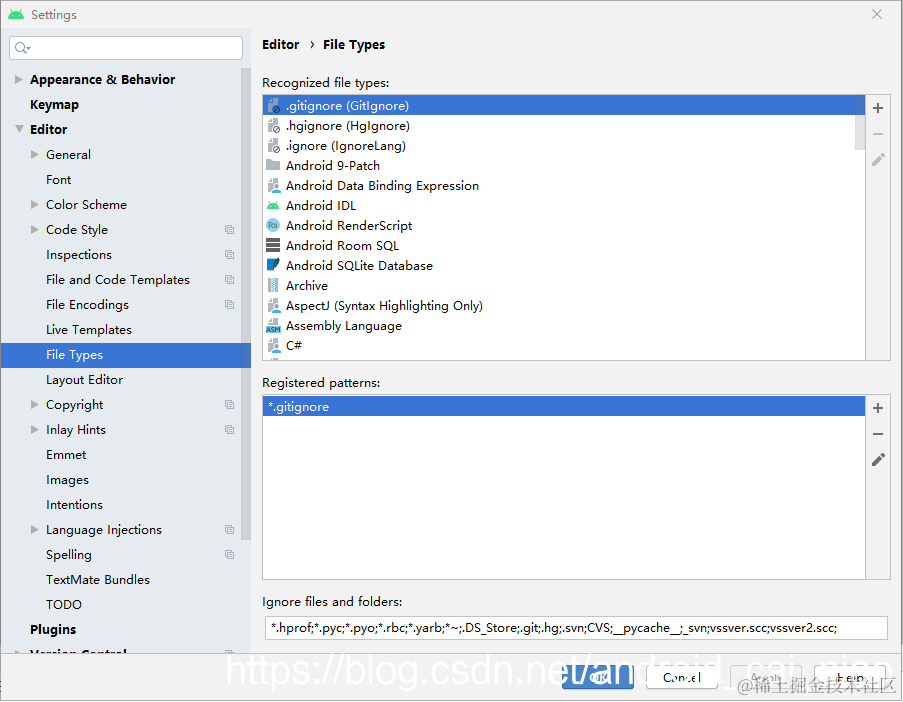Click the Spelling per-project icon
This screenshot has height=702, width=903.
click(x=229, y=555)
